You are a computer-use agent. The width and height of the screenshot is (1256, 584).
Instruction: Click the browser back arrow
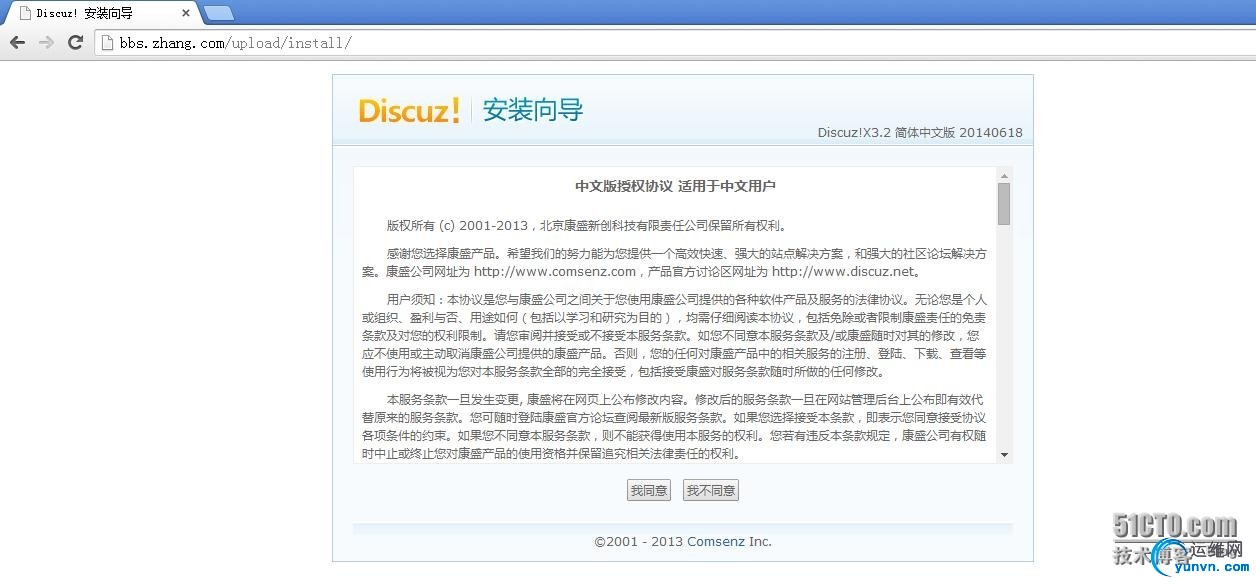(x=17, y=42)
